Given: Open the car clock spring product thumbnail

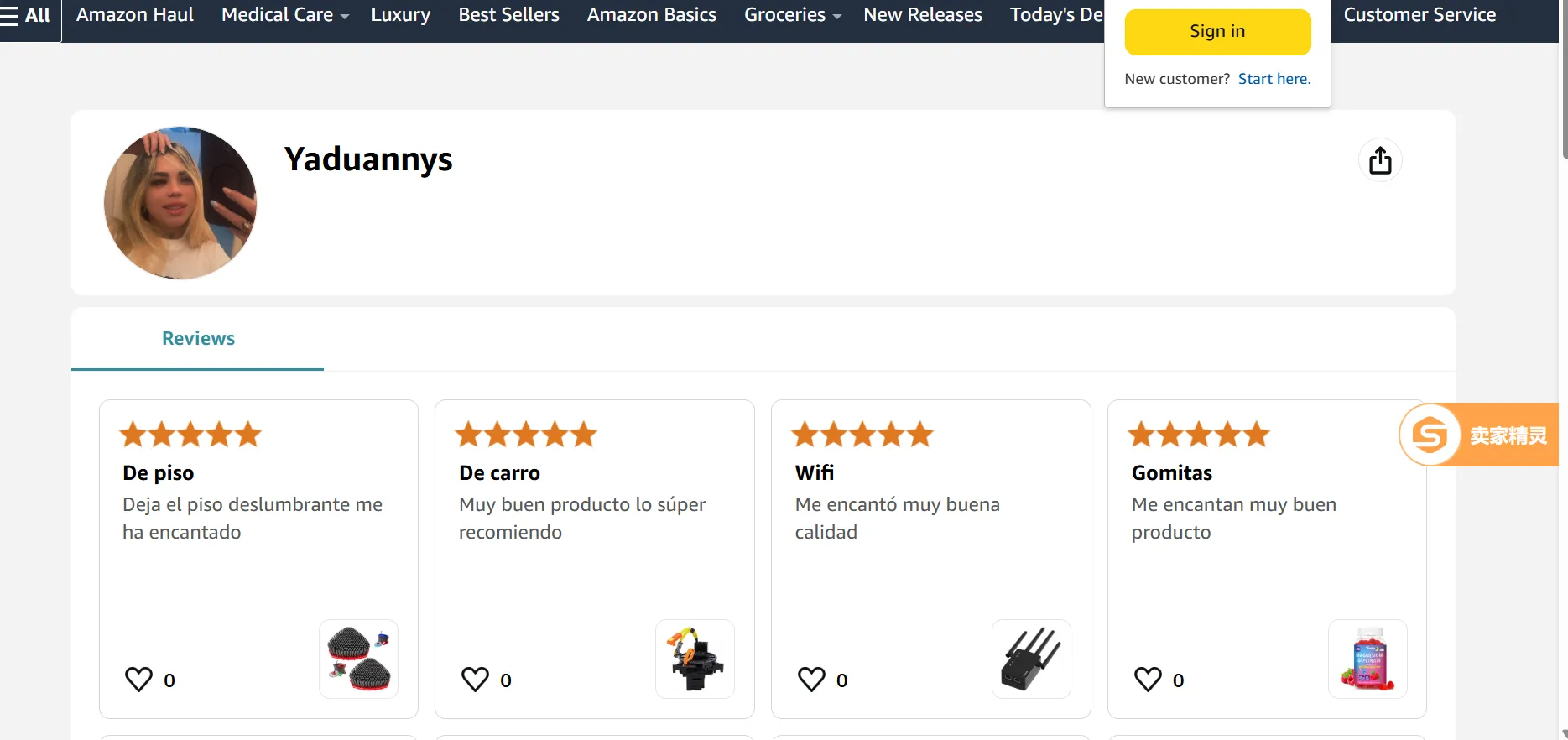Looking at the screenshot, I should (695, 659).
